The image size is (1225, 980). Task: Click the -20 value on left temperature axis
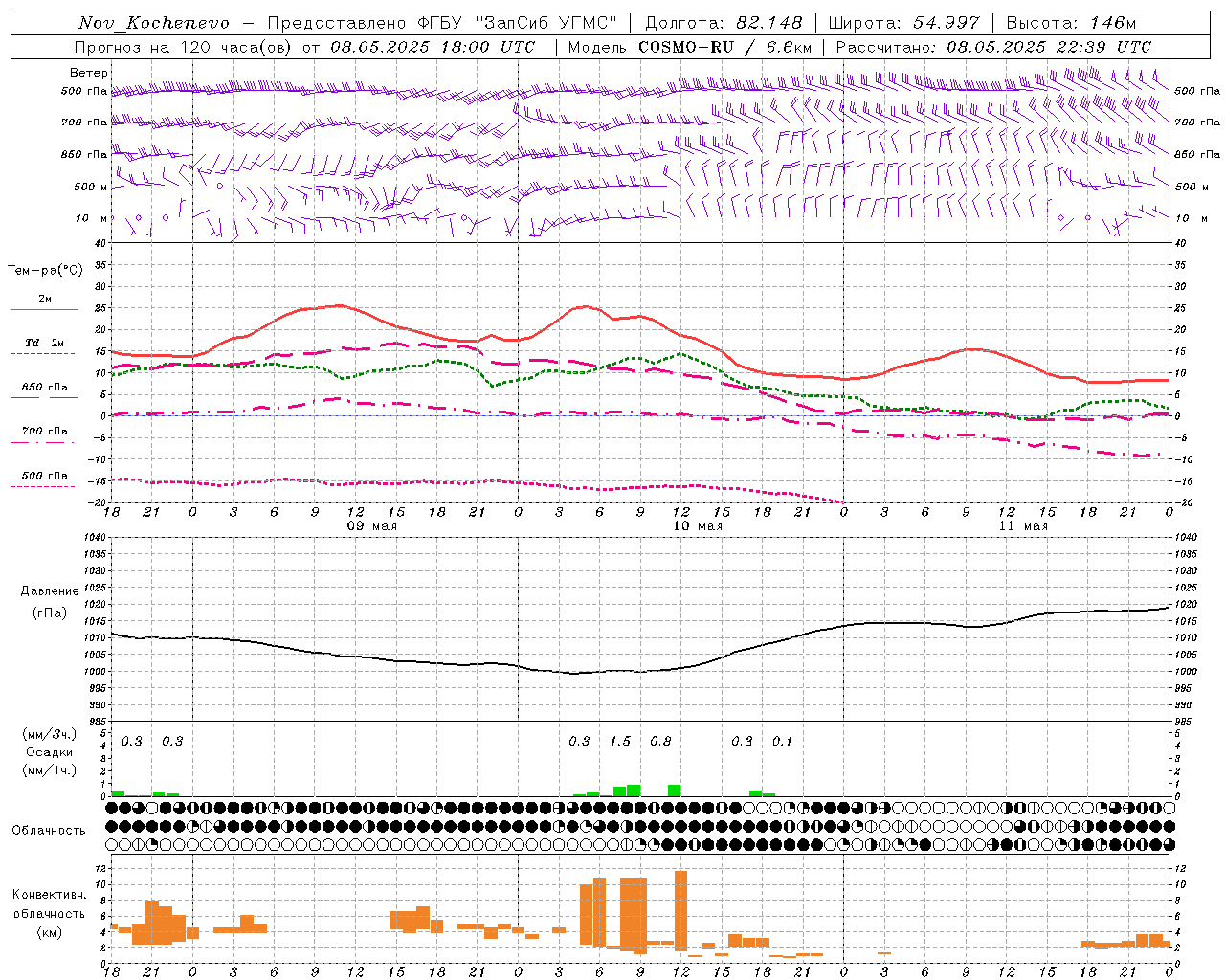pos(97,502)
